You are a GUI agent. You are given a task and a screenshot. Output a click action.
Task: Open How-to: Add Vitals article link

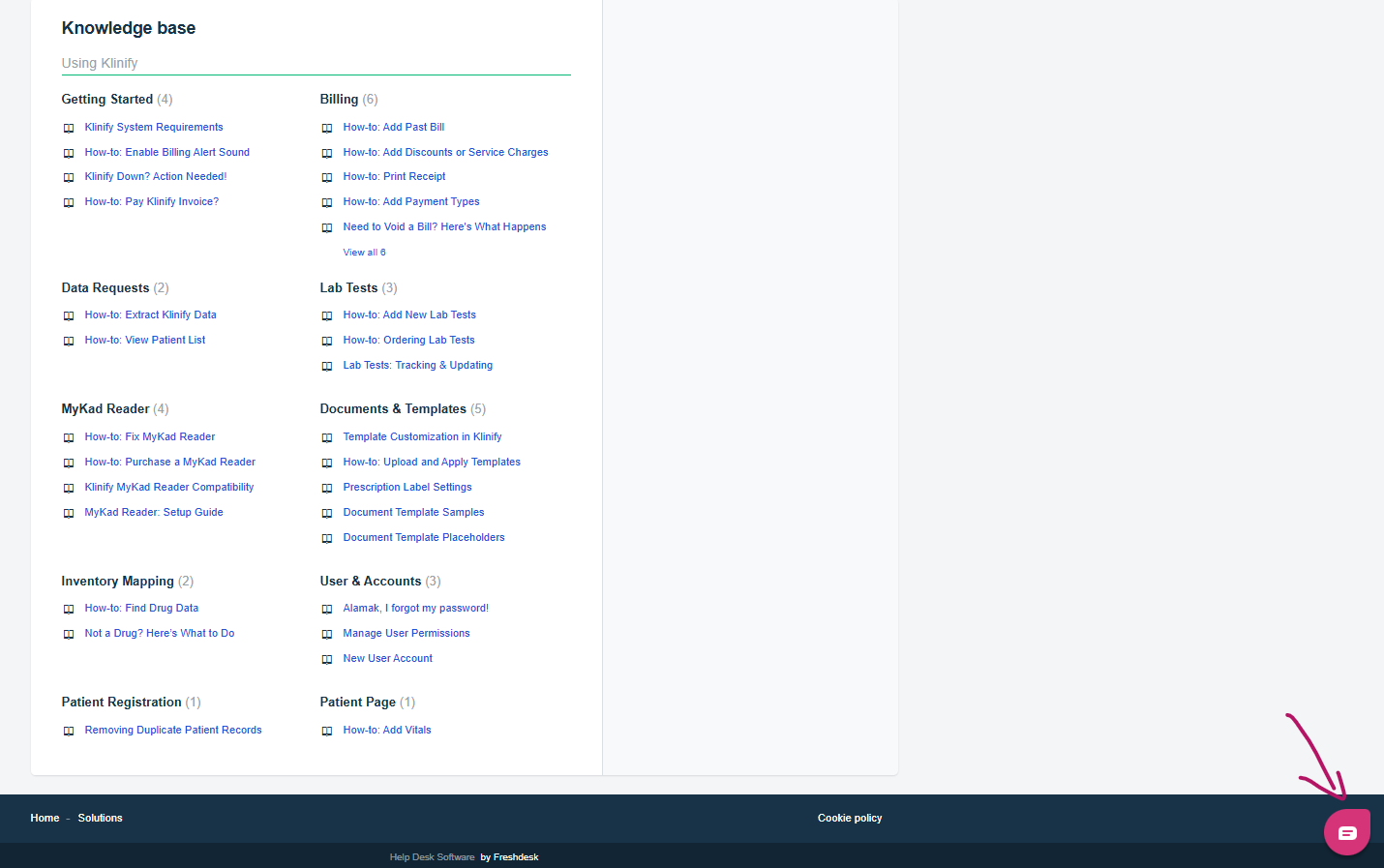click(387, 730)
